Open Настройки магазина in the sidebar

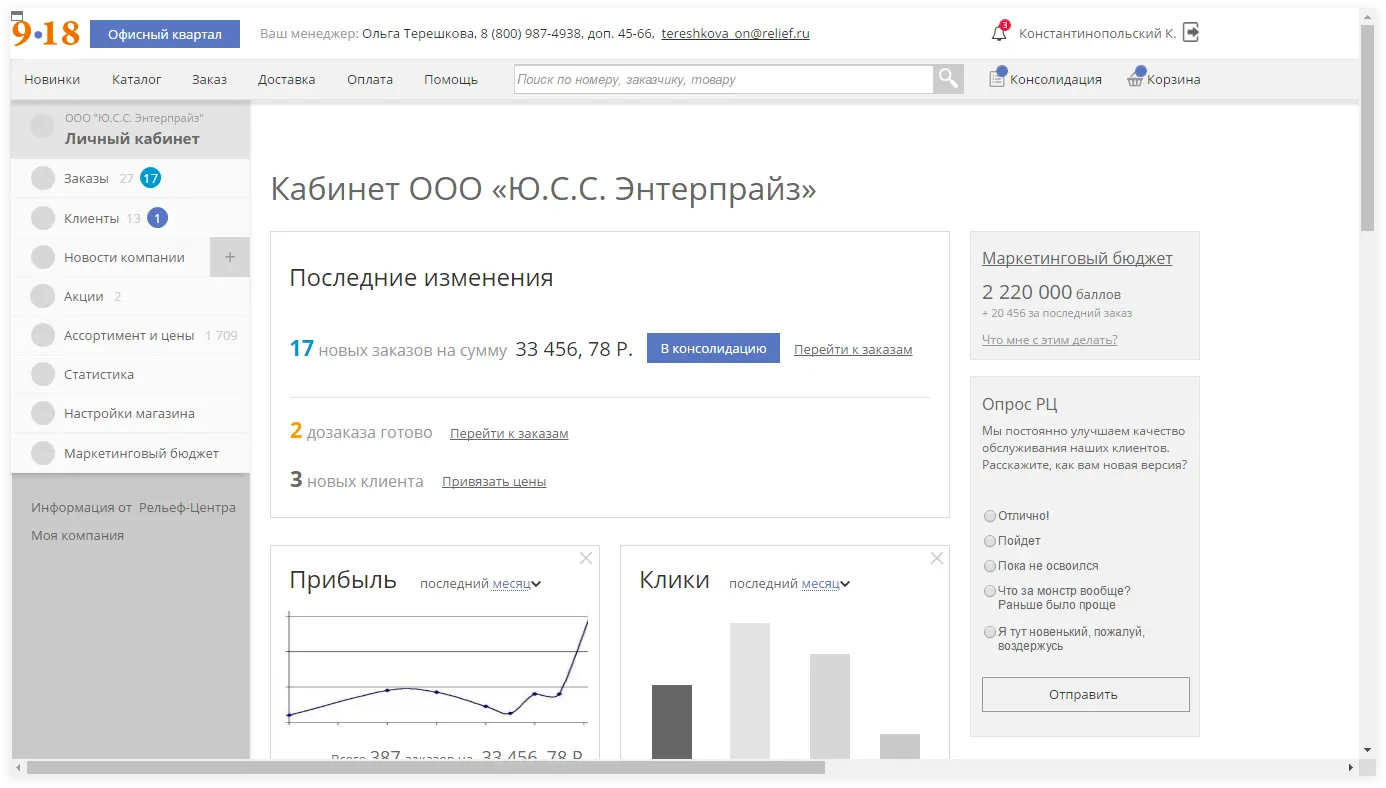point(130,413)
